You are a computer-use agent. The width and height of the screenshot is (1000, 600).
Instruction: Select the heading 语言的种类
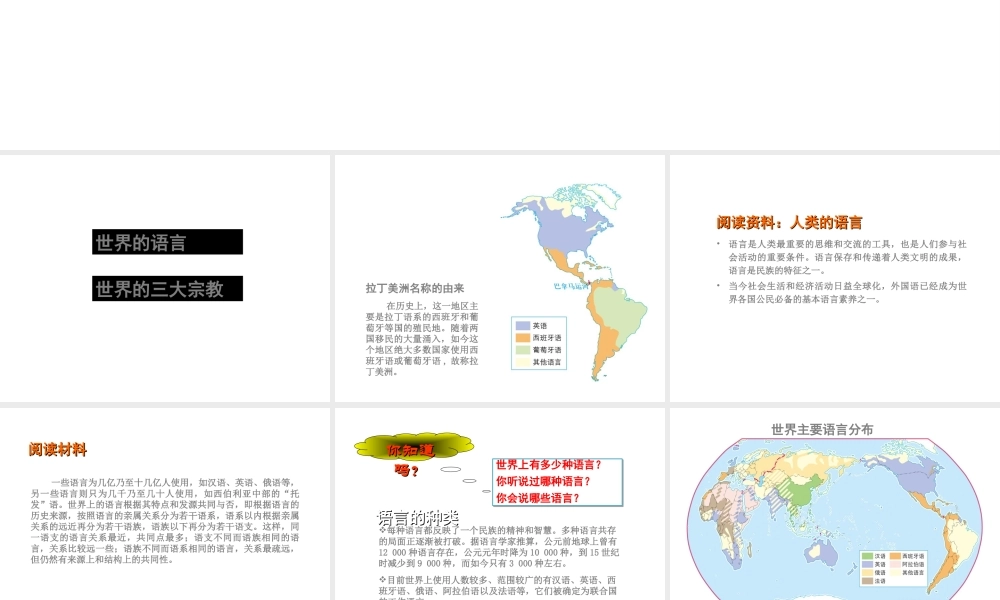[418, 517]
